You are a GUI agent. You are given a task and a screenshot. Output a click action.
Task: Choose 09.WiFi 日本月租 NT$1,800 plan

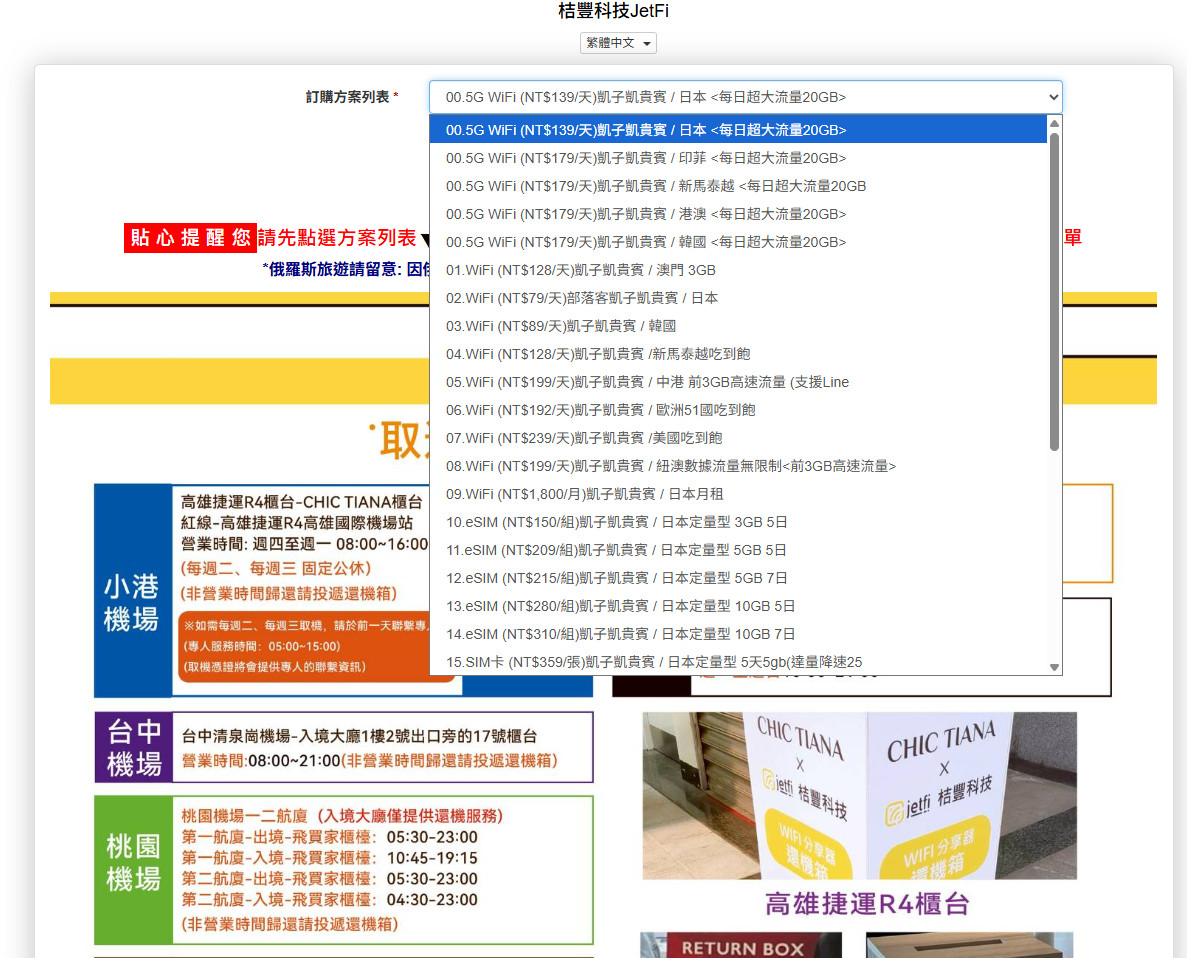tap(584, 494)
